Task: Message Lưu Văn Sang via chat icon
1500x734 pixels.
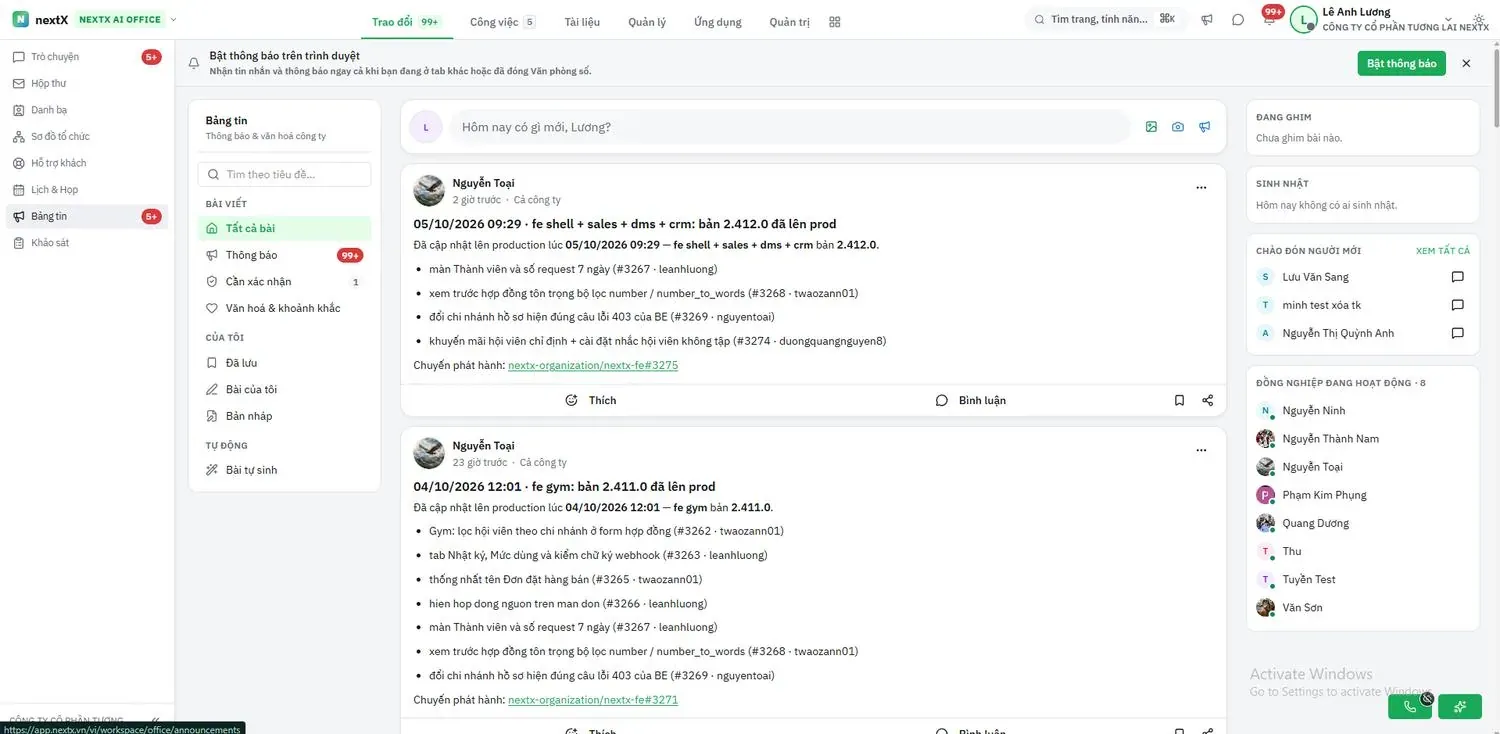Action: tap(1457, 277)
